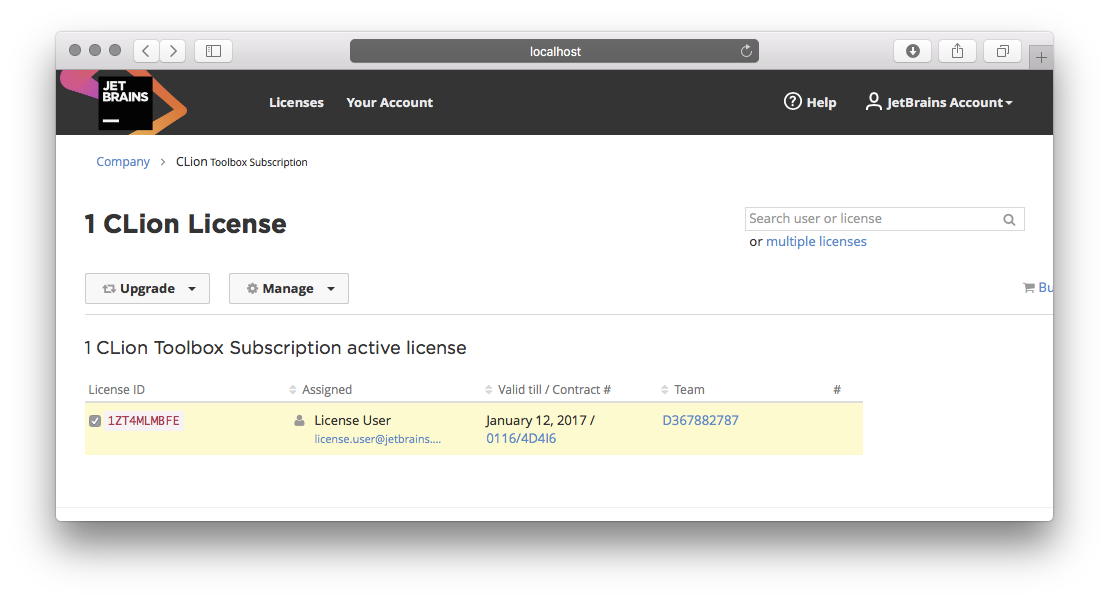This screenshot has width=1109, height=601.
Task: Uncheck the license 1ZT4MLMBFE checkbox
Action: pos(95,421)
